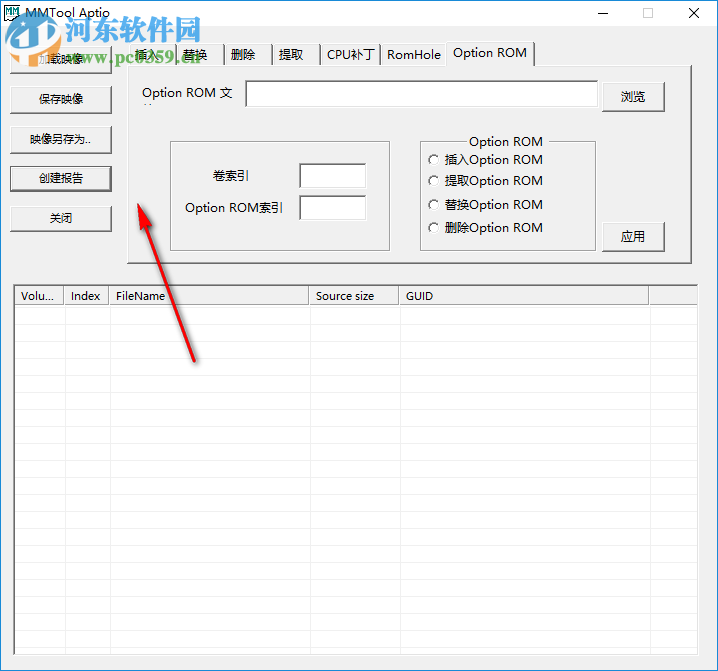718x671 pixels.
Task: Click 映像另存为.. button
Action: coord(61,140)
